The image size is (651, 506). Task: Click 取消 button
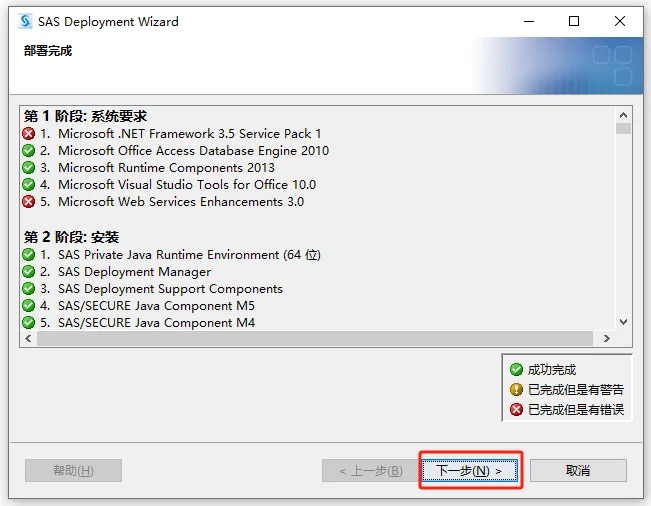pyautogui.click(x=578, y=470)
